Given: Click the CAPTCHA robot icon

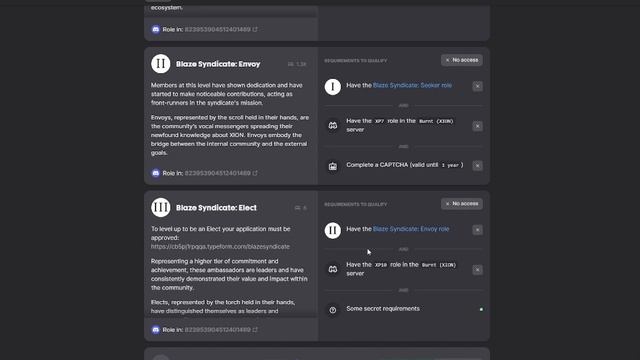Looking at the screenshot, I should [333, 166].
